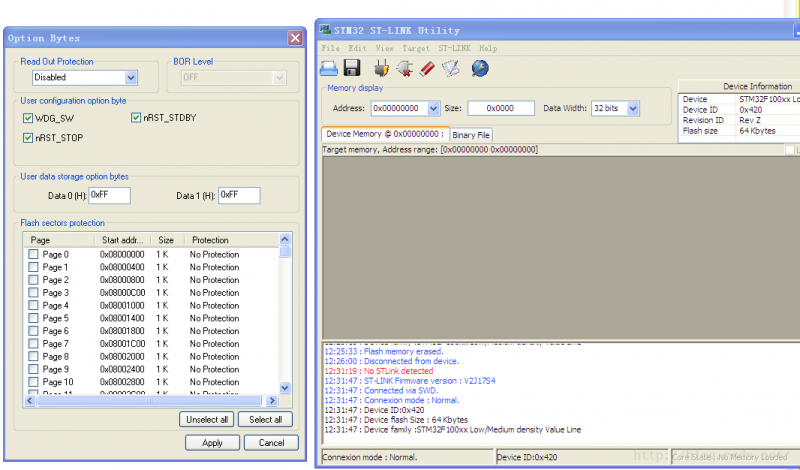Click the 'No STLink detected' log line
Screen dimensions: 800x470
point(379,371)
